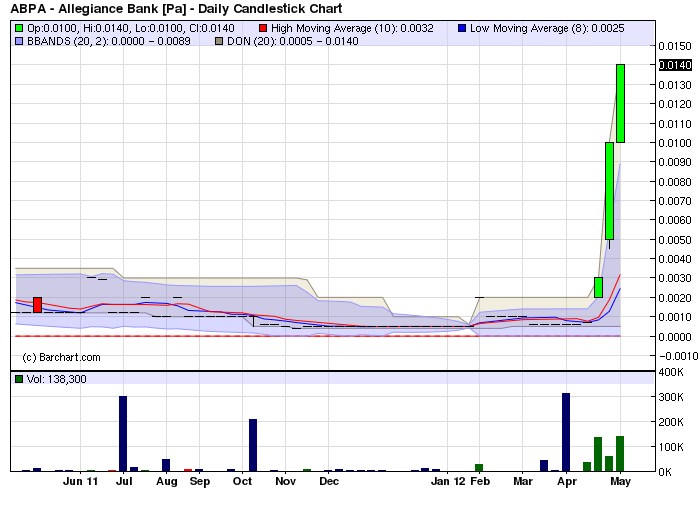This screenshot has height=512, width=700.
Task: Click the red candlestick near 0.0020
Action: pyautogui.click(x=38, y=305)
